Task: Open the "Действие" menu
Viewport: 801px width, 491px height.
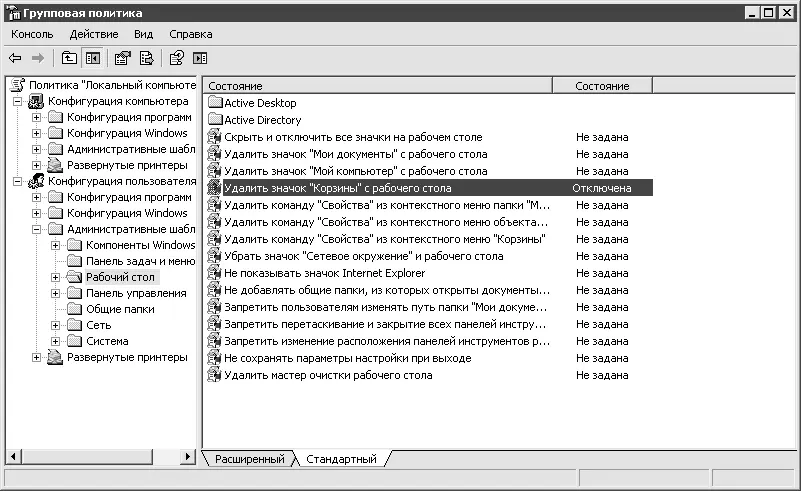Action: pyautogui.click(x=94, y=34)
